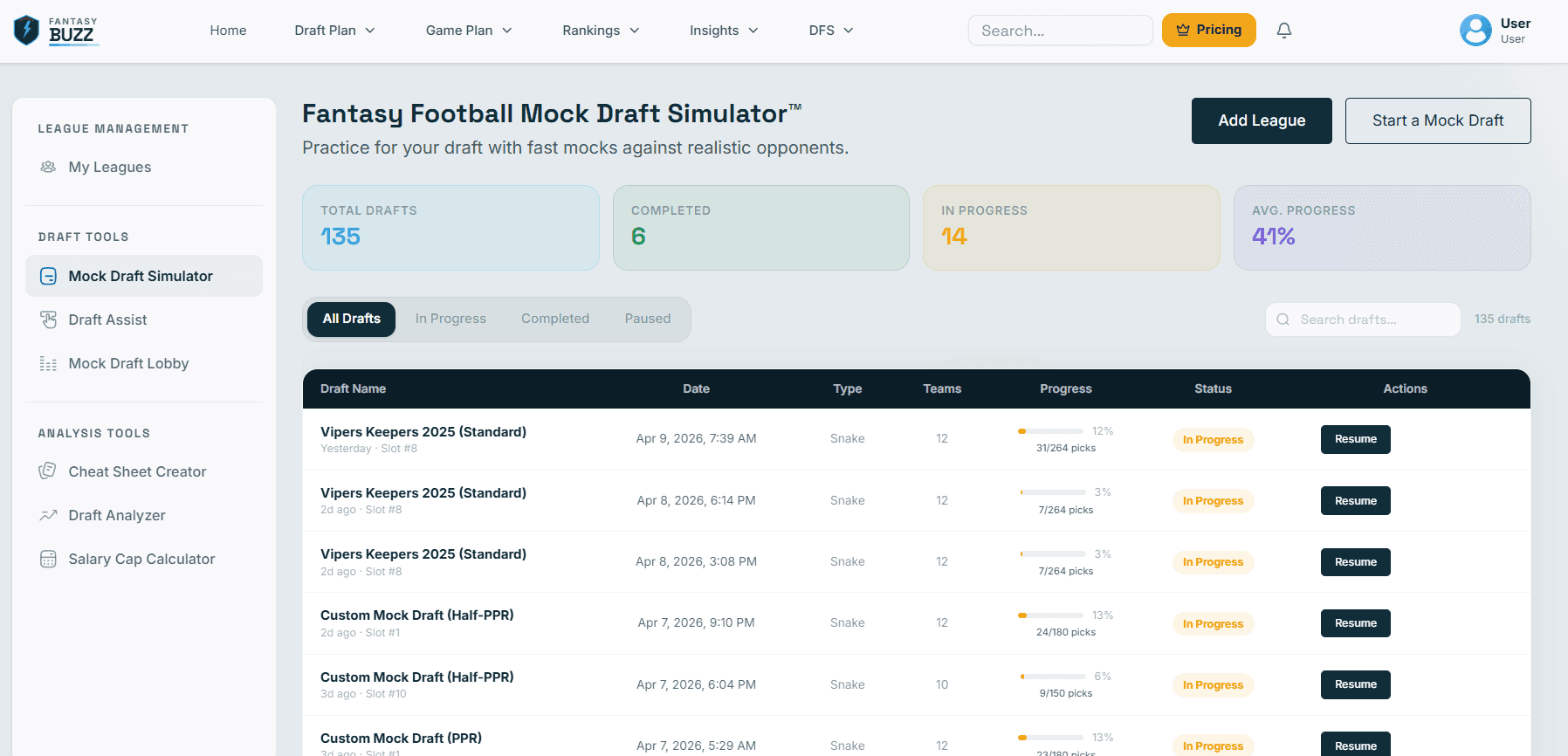Screen dimensions: 1568x756
Task: Open Draft Assist in sidebar
Action: (x=144, y=320)
